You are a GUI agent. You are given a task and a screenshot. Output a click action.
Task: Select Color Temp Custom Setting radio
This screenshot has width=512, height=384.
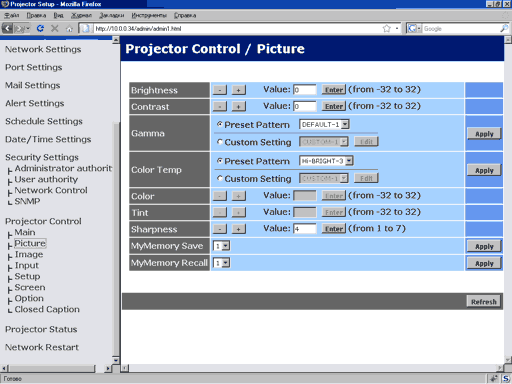tap(220, 178)
